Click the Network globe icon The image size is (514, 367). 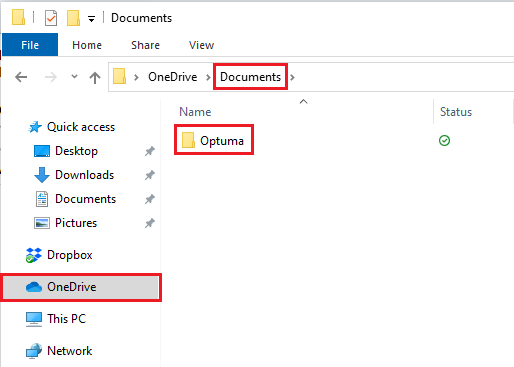click(34, 351)
